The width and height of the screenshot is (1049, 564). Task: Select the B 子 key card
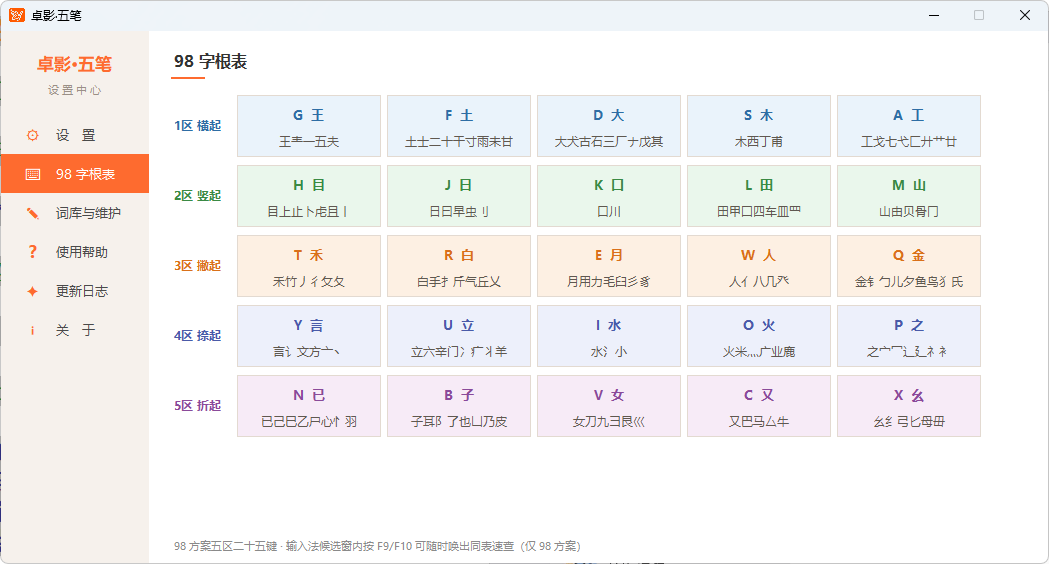(459, 406)
